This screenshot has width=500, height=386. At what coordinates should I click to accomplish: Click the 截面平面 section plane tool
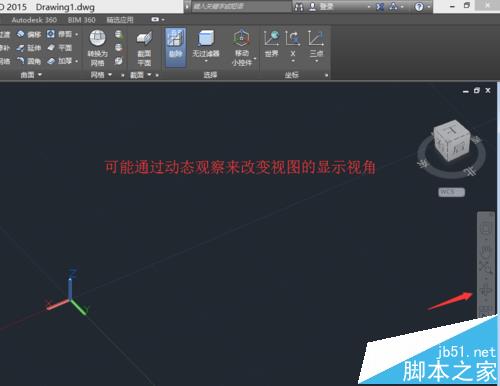[144, 48]
